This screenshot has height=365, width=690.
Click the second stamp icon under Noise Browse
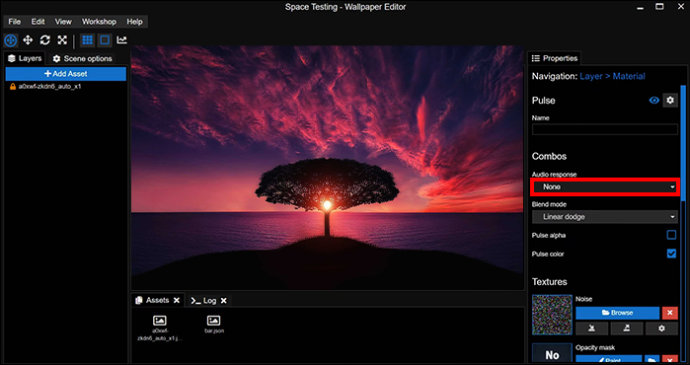(627, 328)
